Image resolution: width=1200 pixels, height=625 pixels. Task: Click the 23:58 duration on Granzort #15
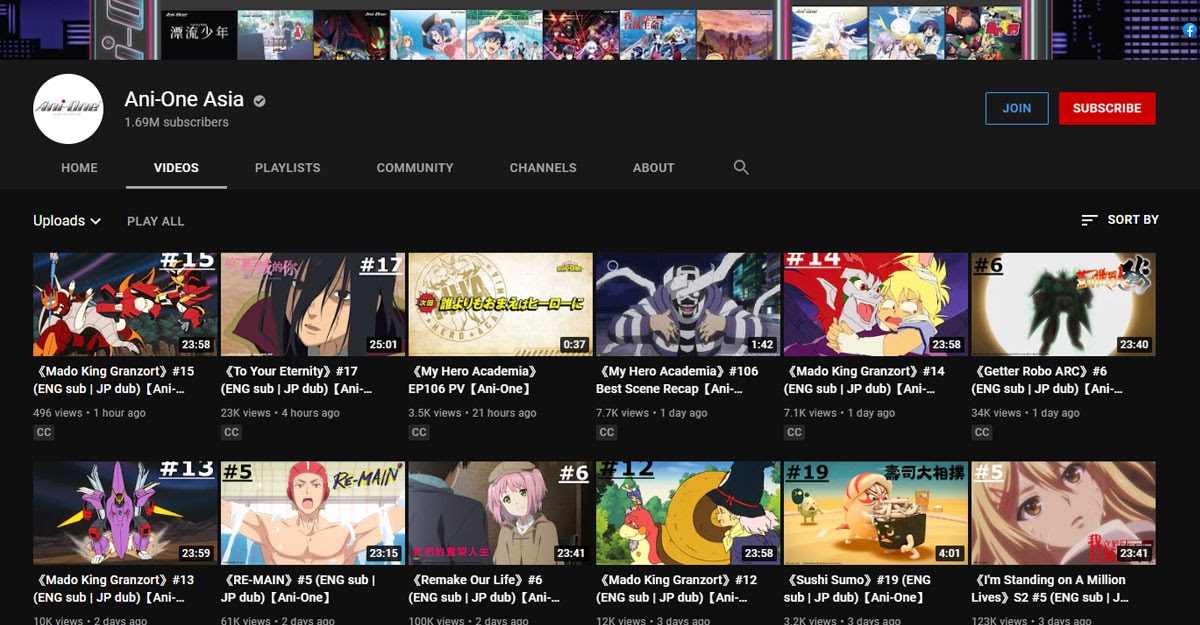pos(196,345)
